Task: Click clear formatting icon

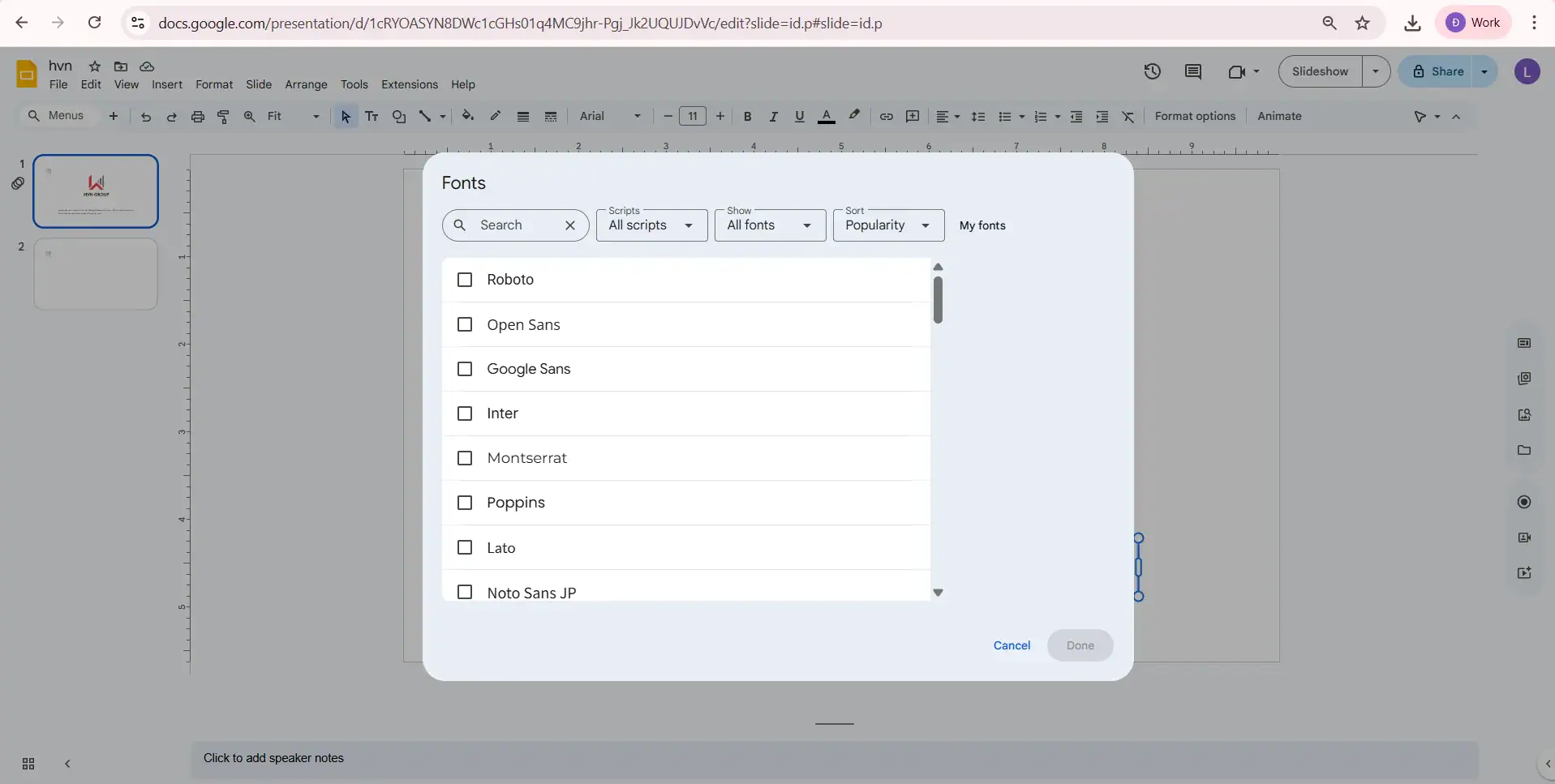Action: click(1128, 117)
